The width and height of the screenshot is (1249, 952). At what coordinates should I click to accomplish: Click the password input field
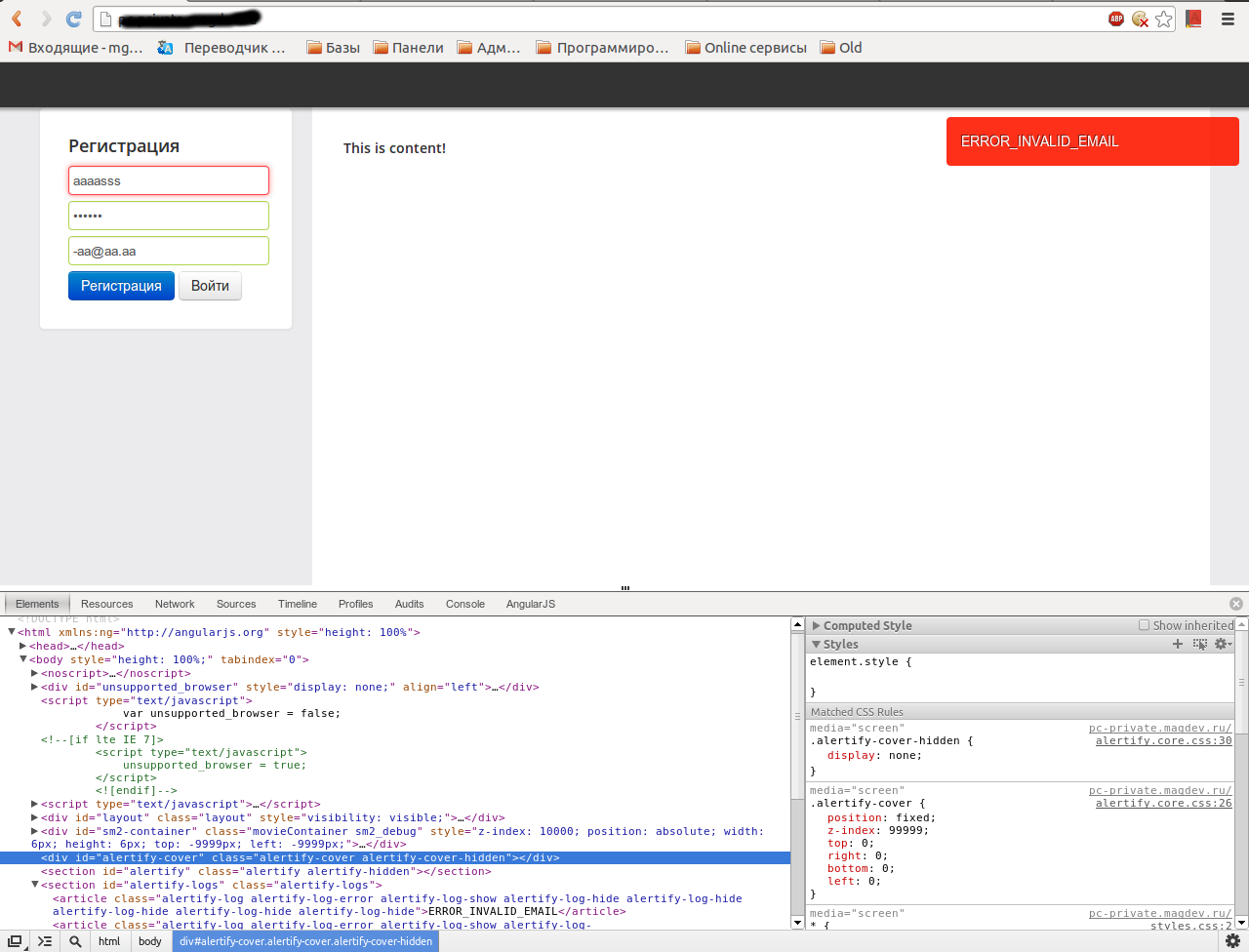click(169, 216)
